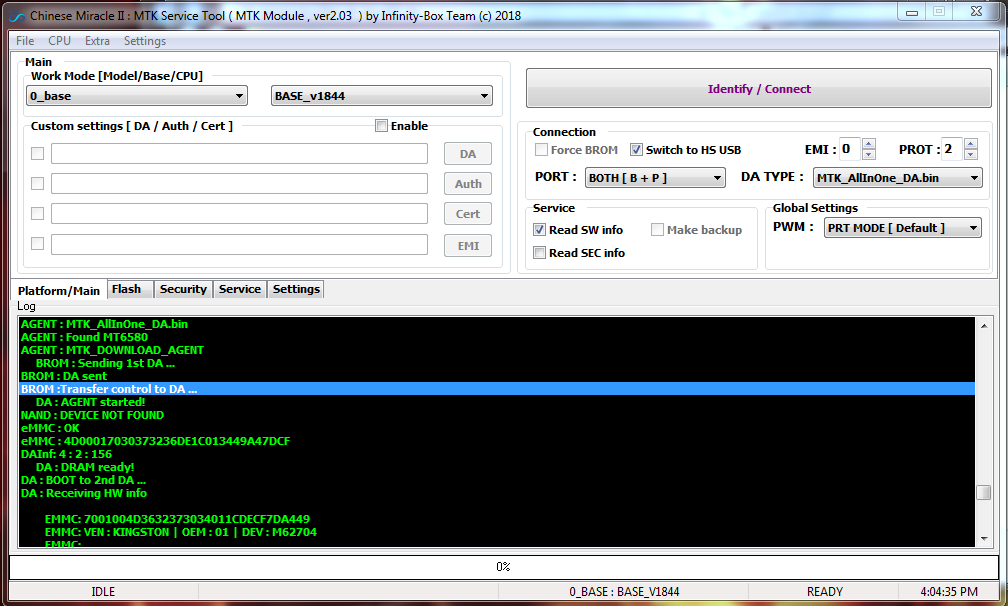The width and height of the screenshot is (1008, 606).
Task: Select log line 'NAND : DEVICE NOT FOUND'
Action: point(497,415)
